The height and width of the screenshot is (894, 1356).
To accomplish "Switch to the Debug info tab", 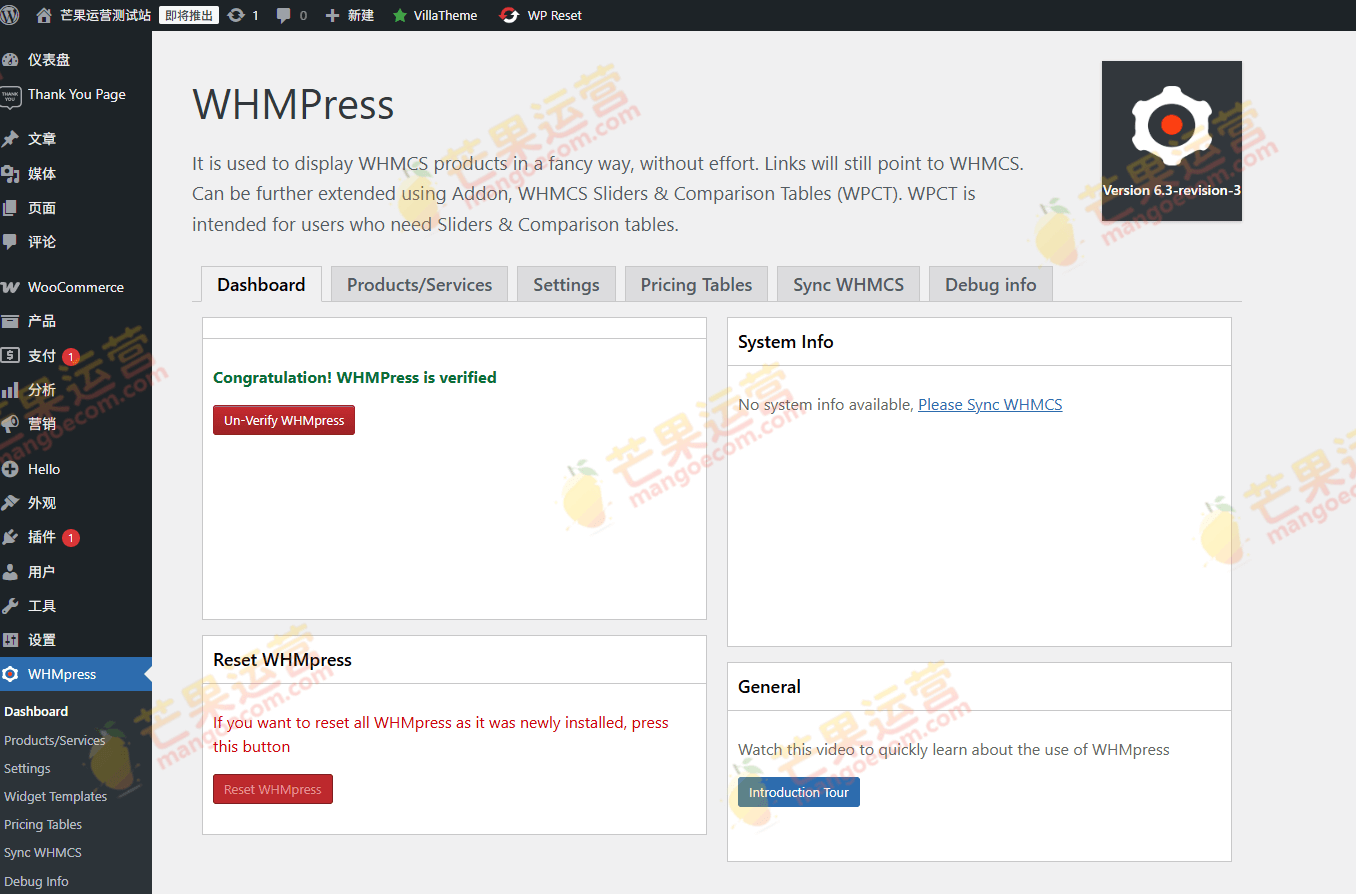I will [990, 284].
